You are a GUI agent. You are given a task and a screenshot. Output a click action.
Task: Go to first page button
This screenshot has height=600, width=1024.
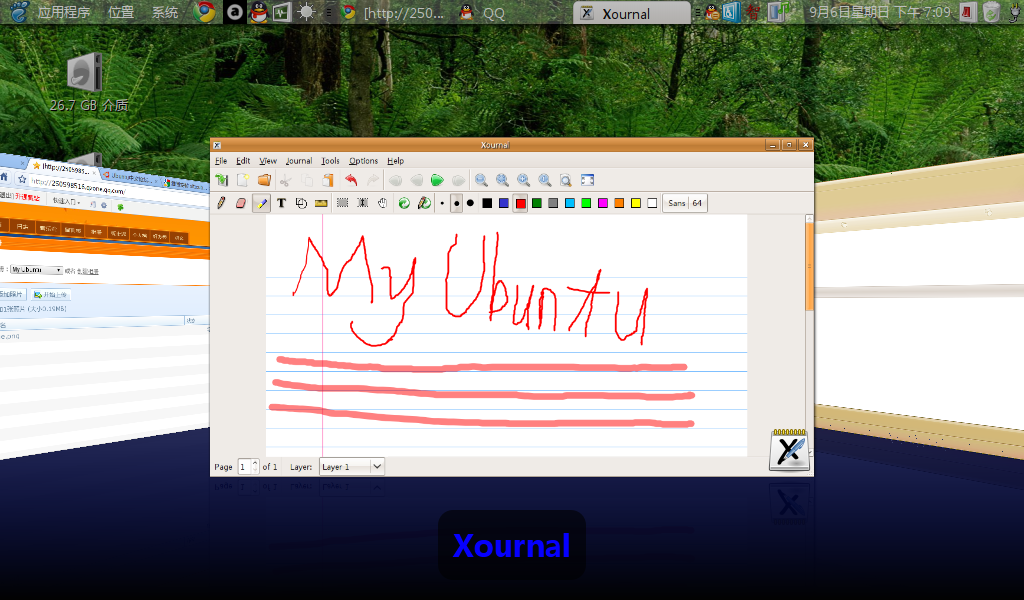(395, 180)
